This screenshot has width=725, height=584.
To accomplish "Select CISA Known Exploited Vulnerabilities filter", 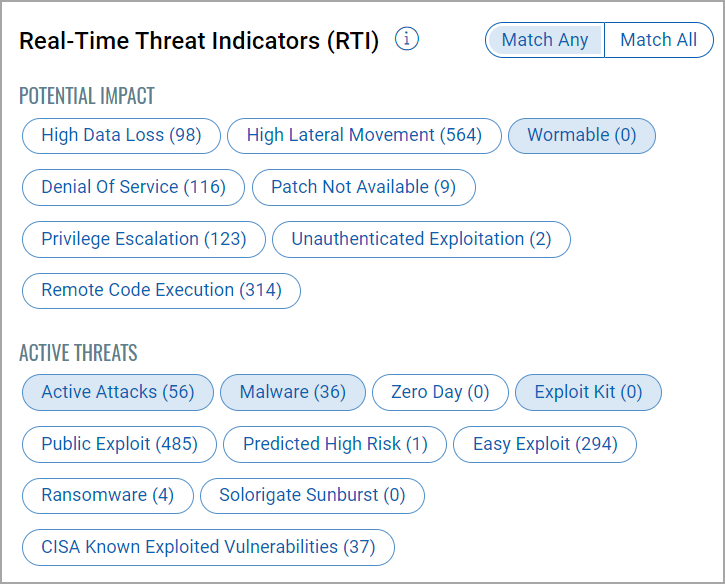I will 208,547.
